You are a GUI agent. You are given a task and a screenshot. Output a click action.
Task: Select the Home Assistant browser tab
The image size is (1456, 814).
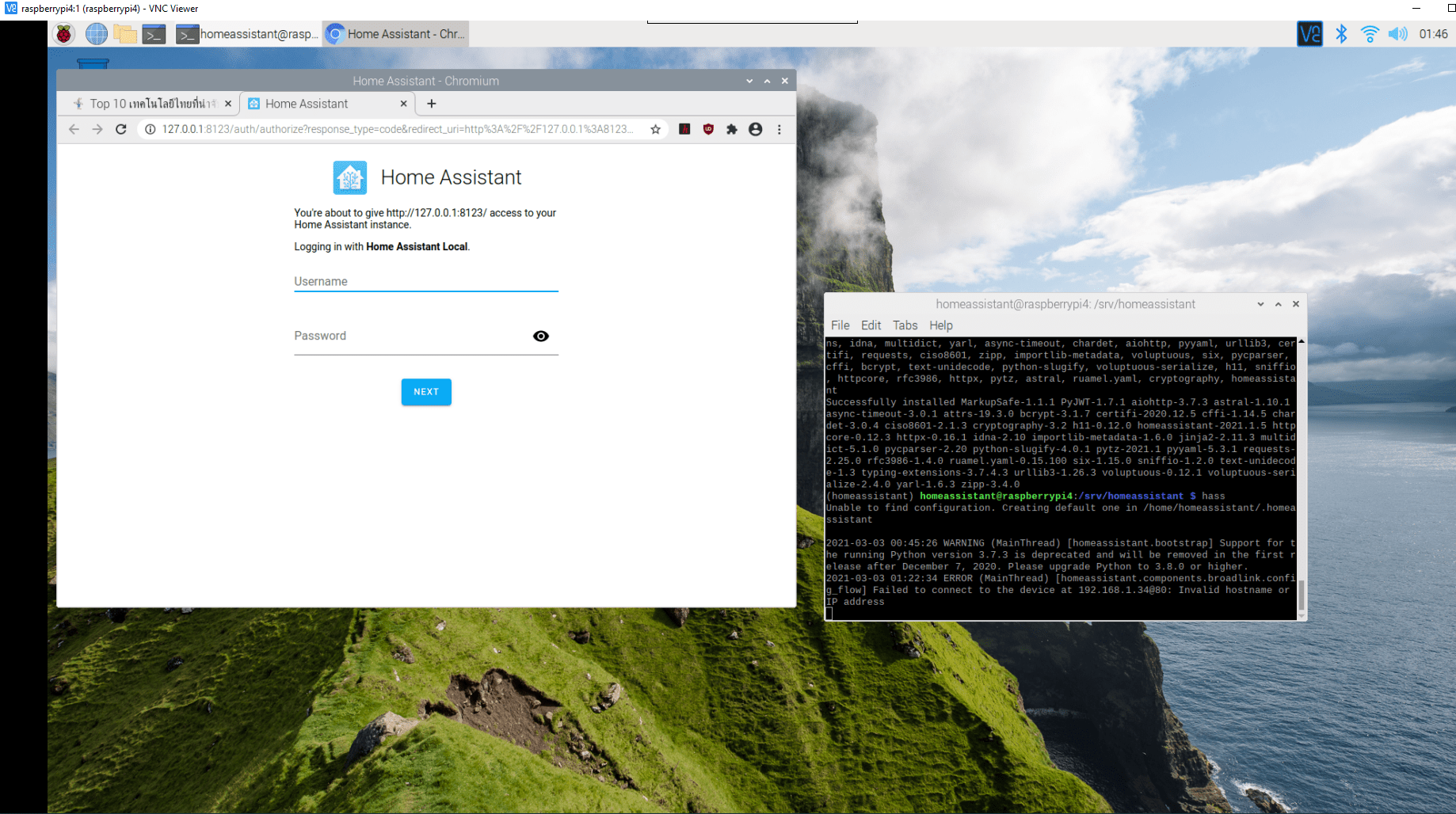tap(326, 104)
